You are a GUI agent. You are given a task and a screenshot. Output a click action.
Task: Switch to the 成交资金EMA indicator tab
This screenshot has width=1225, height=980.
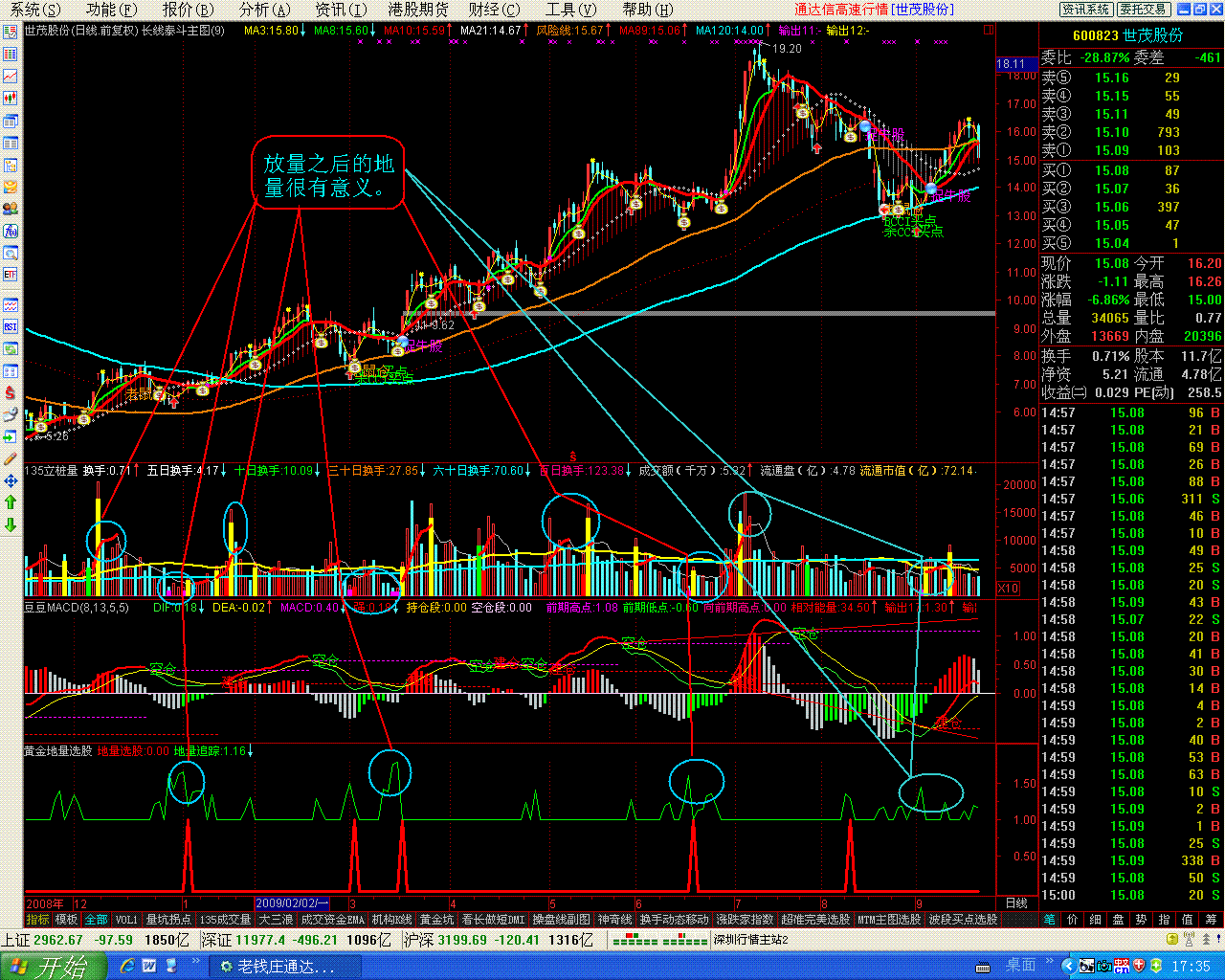pos(332,920)
